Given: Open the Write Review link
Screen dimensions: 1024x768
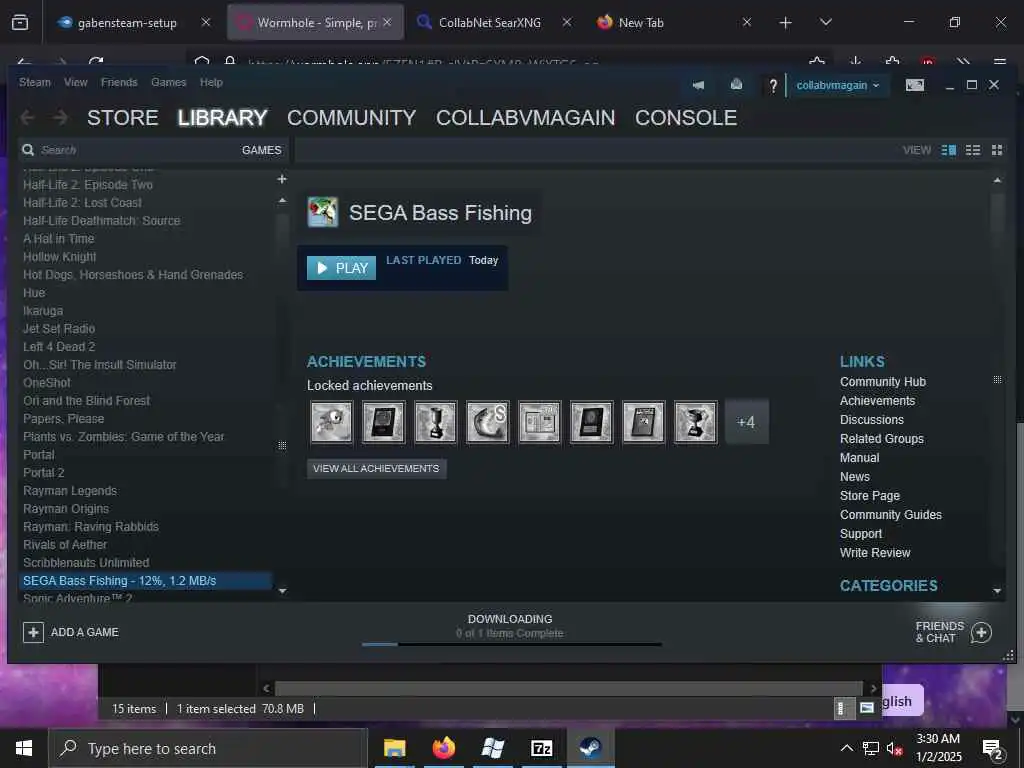Looking at the screenshot, I should click(875, 552).
